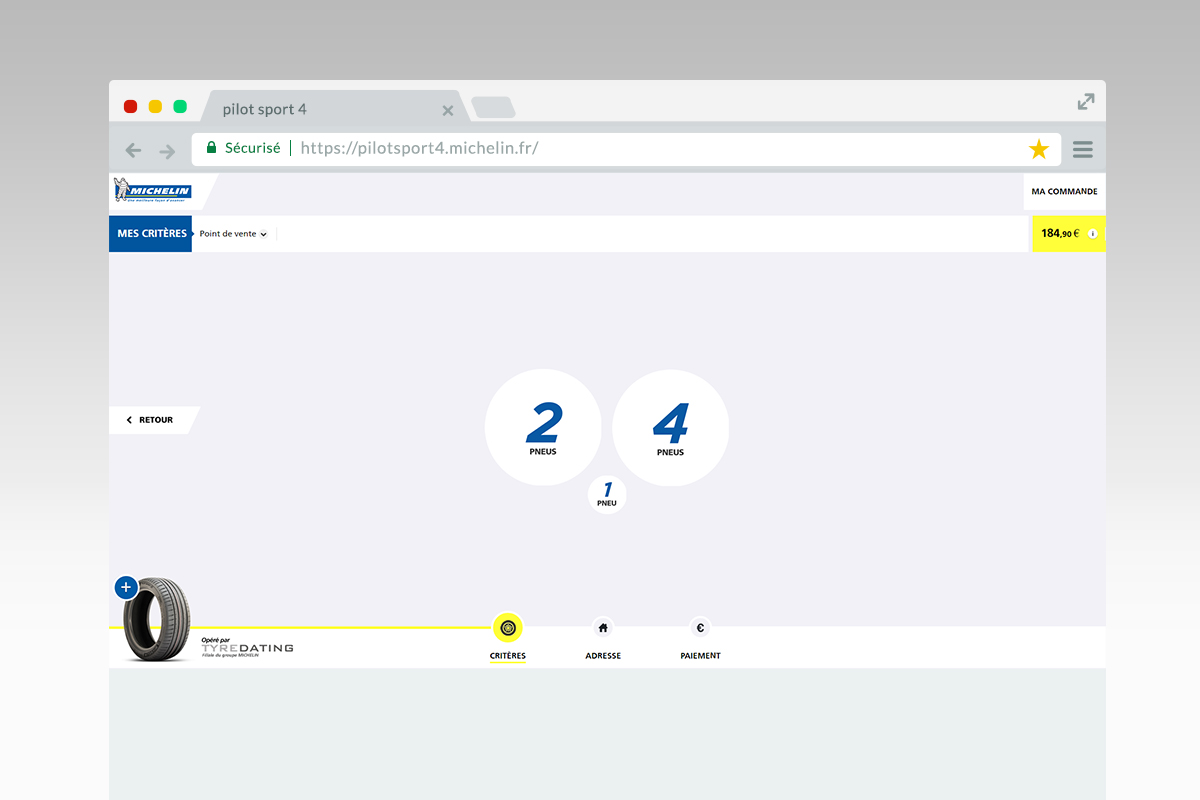Select the MES CRITÈRES tab

tap(151, 233)
